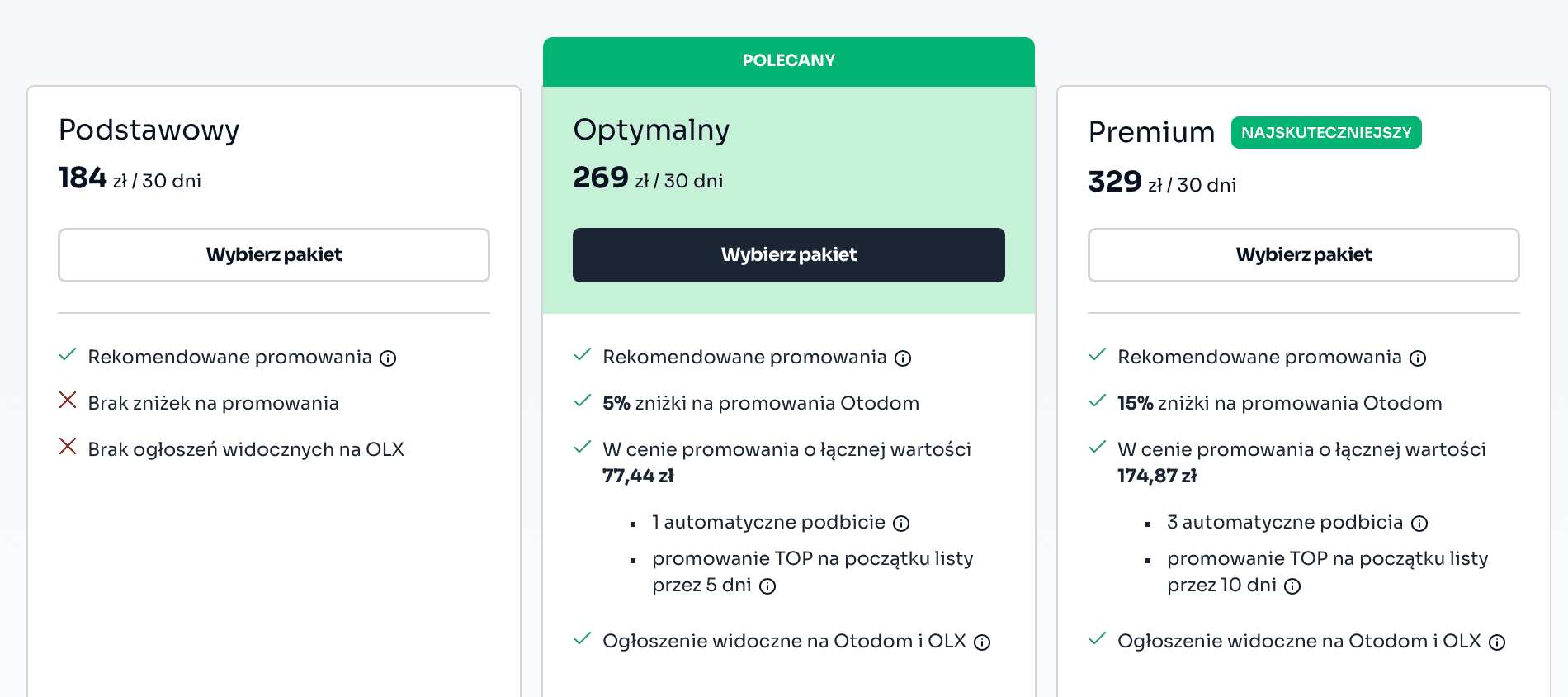Click the Podstawowy plan title
The height and width of the screenshot is (697, 1568).
149,130
